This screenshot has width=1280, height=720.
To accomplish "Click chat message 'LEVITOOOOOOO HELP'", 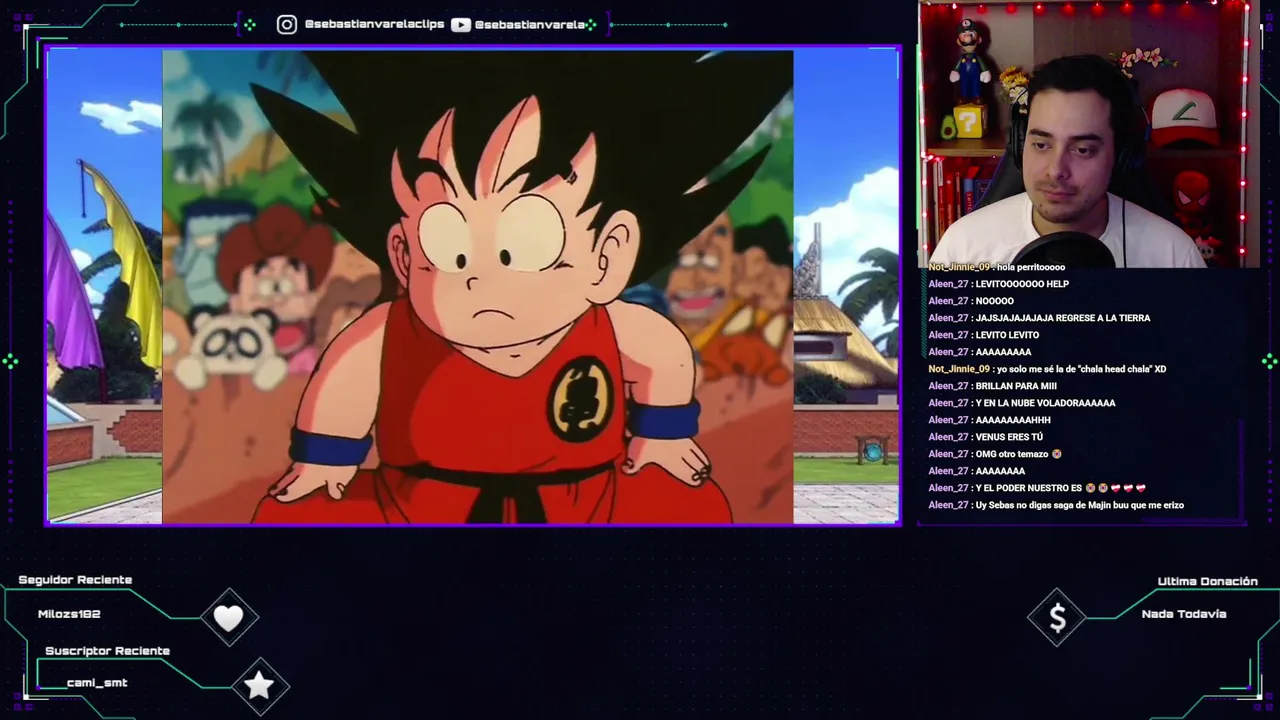I will coord(1022,284).
